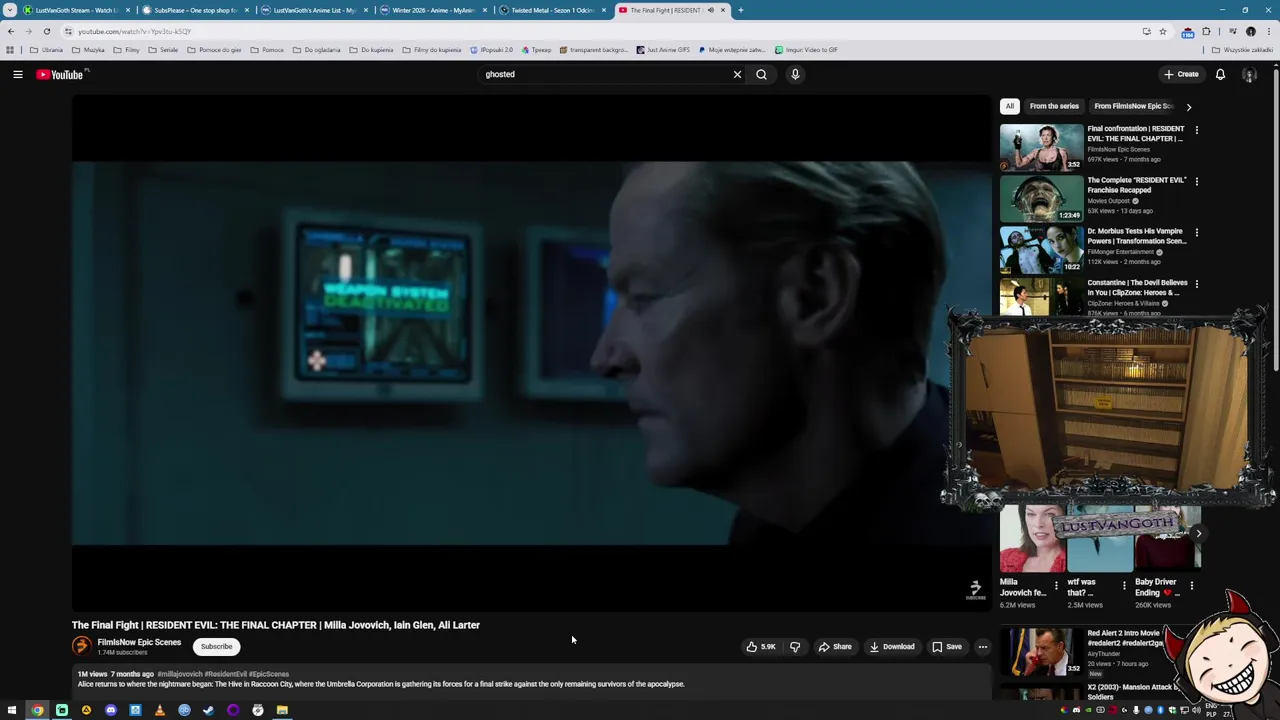Open the notifications bell
The image size is (1280, 720).
tap(1220, 74)
